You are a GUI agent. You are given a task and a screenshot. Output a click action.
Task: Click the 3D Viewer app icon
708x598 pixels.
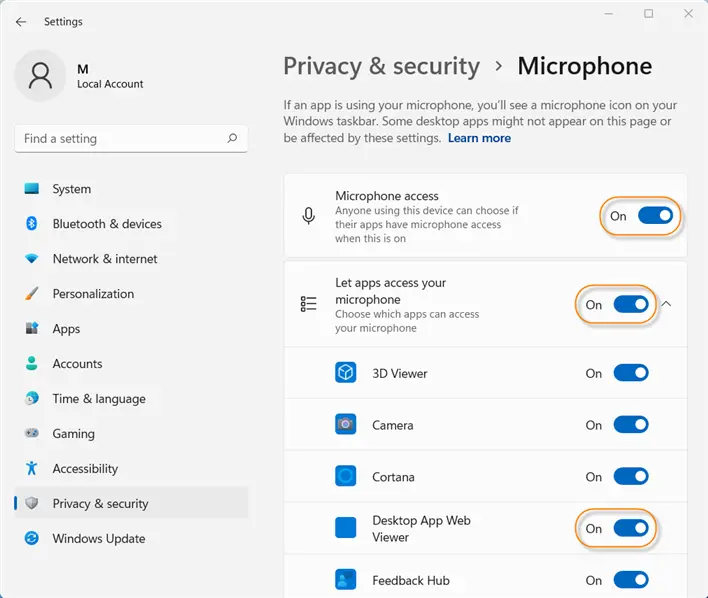click(x=345, y=373)
